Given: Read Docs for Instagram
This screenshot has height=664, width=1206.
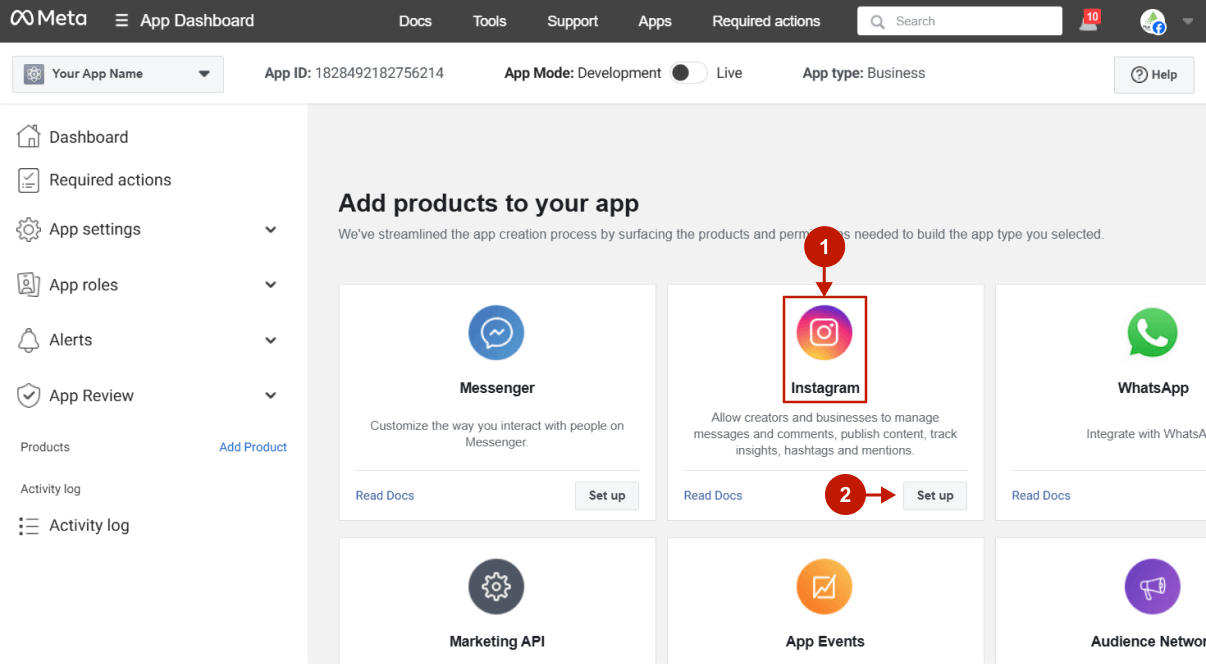Looking at the screenshot, I should click(713, 495).
